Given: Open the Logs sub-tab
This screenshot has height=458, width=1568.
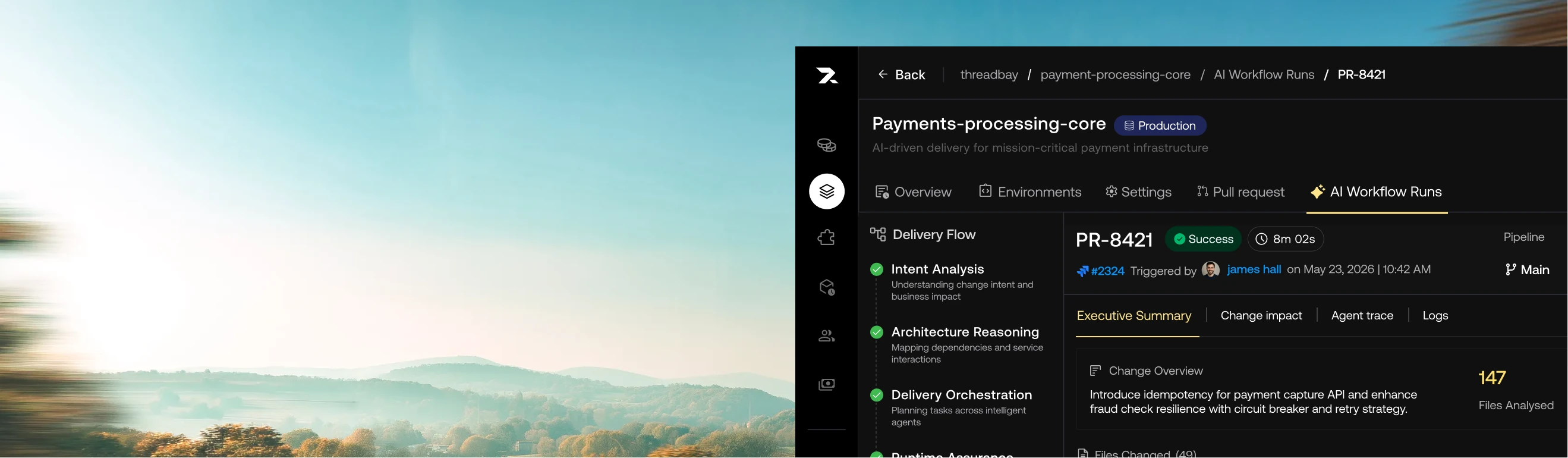Looking at the screenshot, I should tap(1435, 315).
